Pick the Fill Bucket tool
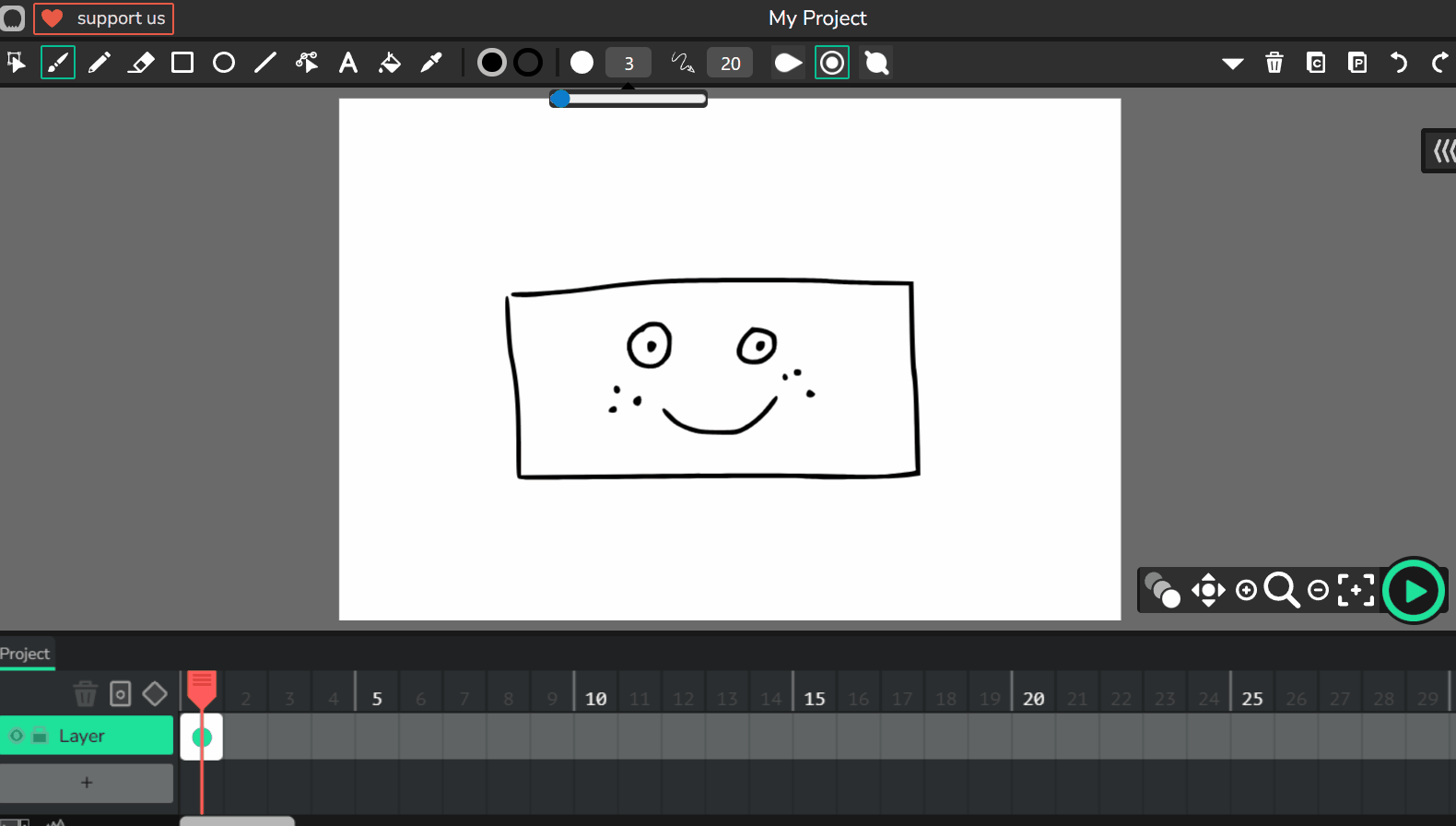1456x826 pixels. [x=390, y=63]
